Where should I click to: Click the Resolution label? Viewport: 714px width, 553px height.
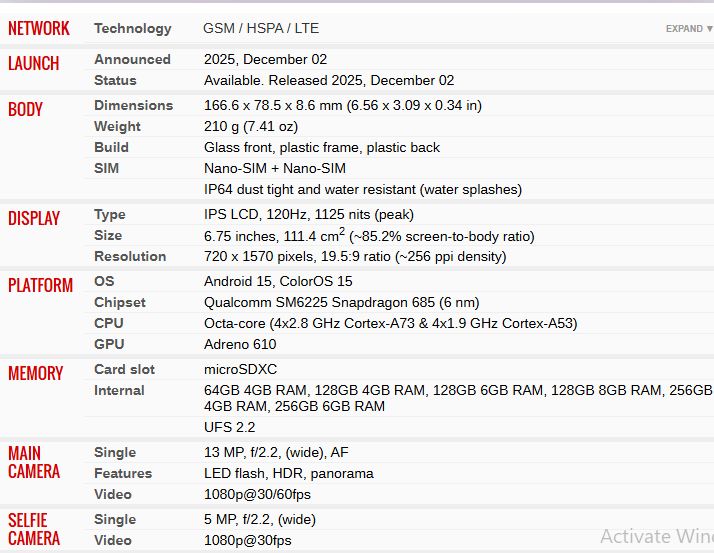(130, 256)
